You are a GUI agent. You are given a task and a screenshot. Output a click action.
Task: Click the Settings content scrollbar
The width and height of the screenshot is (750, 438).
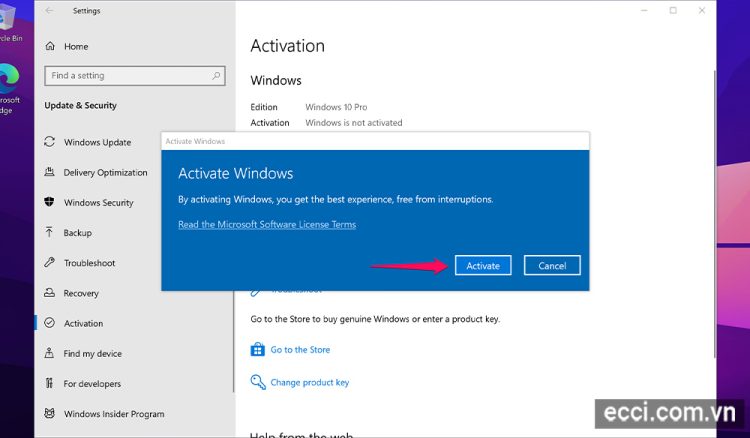[x=715, y=213]
